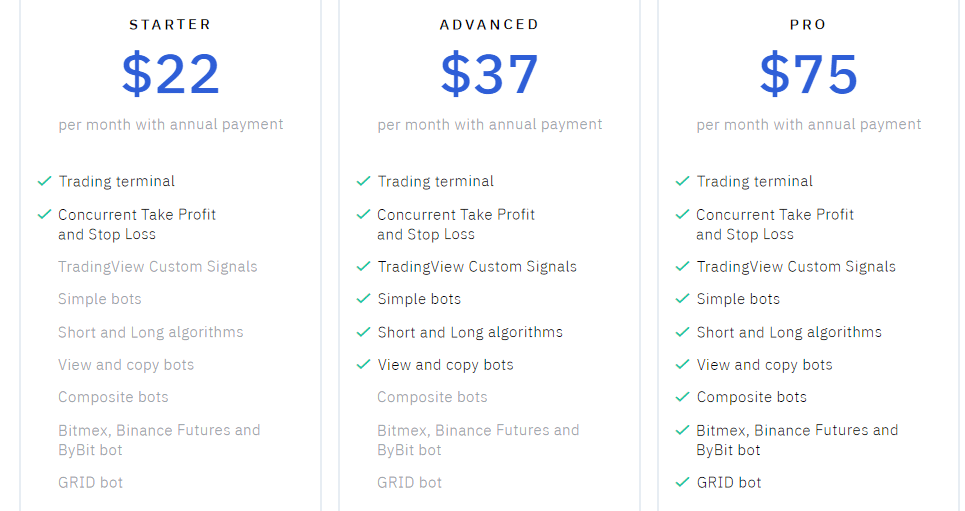Click the greyed-out Simple bots feature in Starter

100,299
